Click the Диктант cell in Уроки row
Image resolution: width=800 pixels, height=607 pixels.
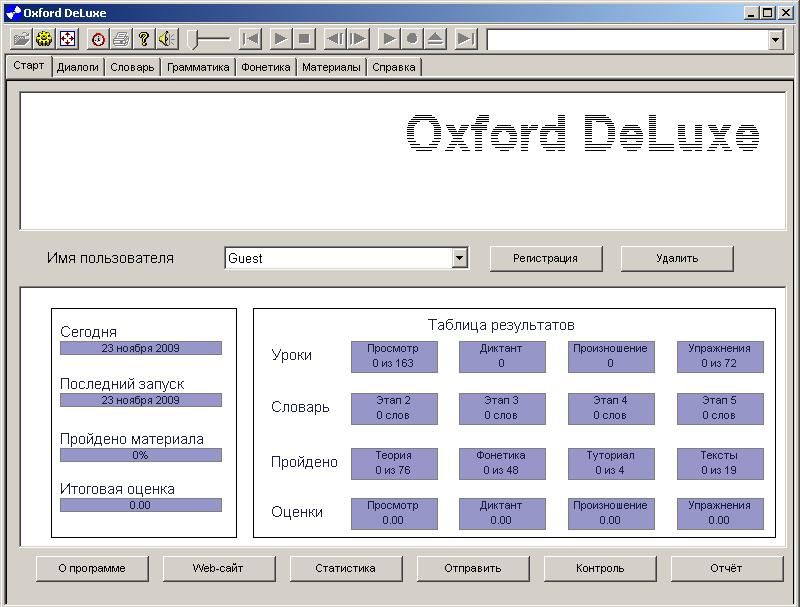click(501, 356)
